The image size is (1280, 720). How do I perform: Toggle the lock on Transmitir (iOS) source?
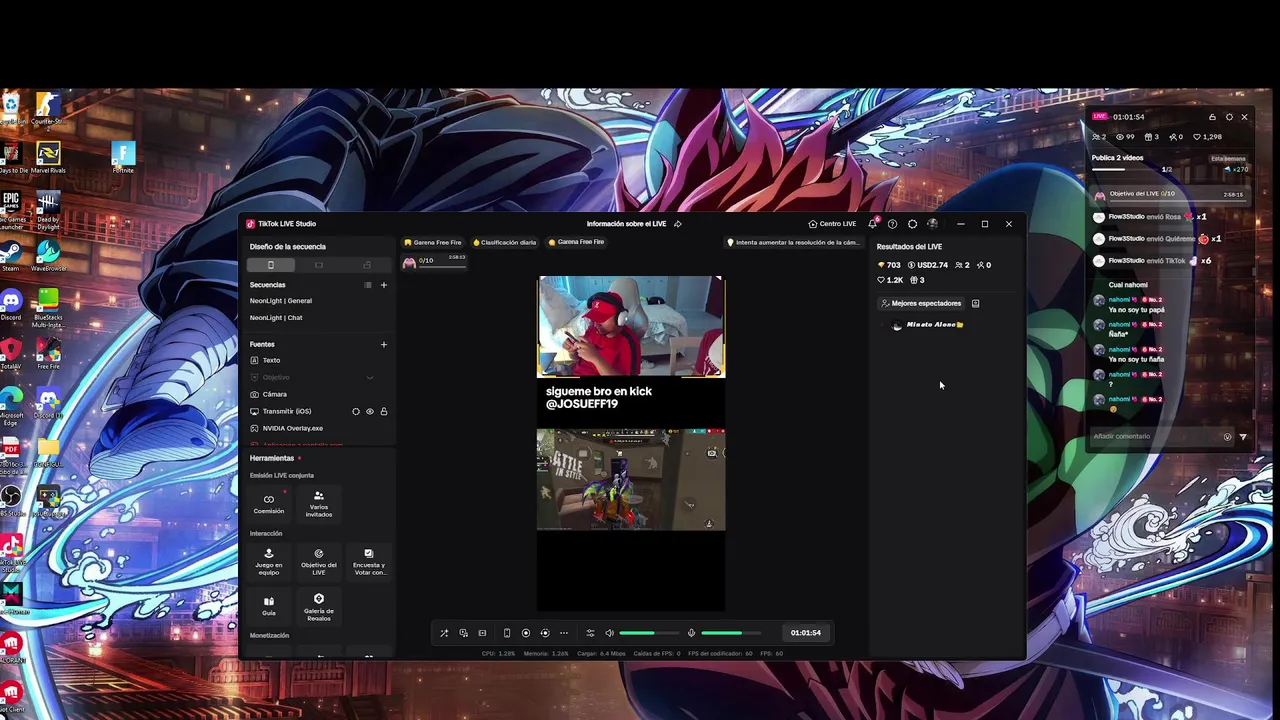pyautogui.click(x=383, y=411)
